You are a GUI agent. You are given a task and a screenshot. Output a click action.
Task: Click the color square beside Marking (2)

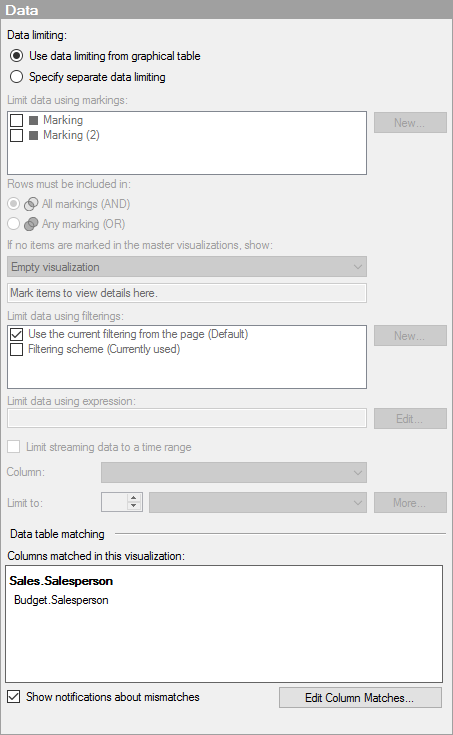(33, 135)
